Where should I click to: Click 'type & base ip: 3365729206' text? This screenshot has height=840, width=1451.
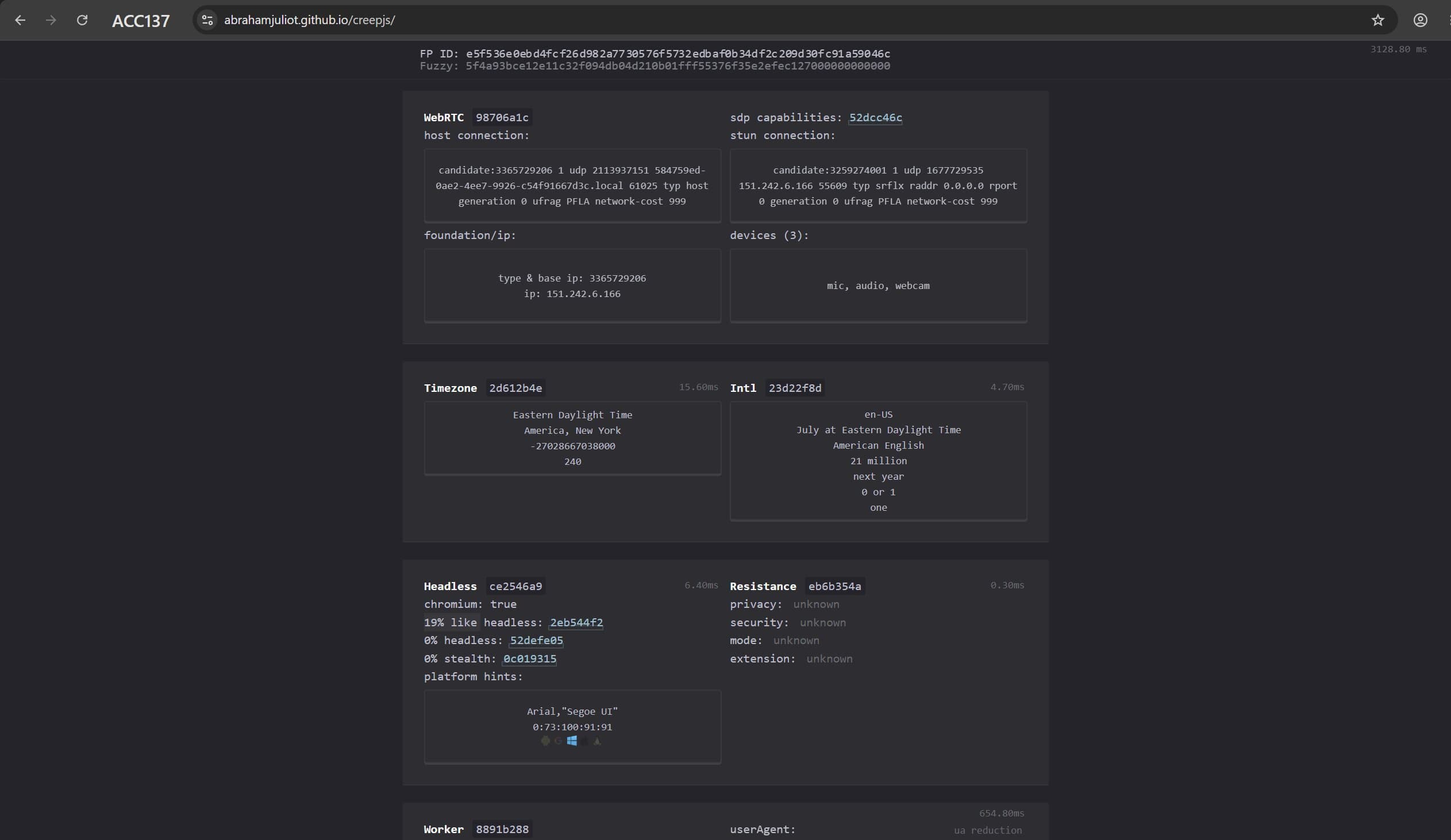[x=572, y=278]
